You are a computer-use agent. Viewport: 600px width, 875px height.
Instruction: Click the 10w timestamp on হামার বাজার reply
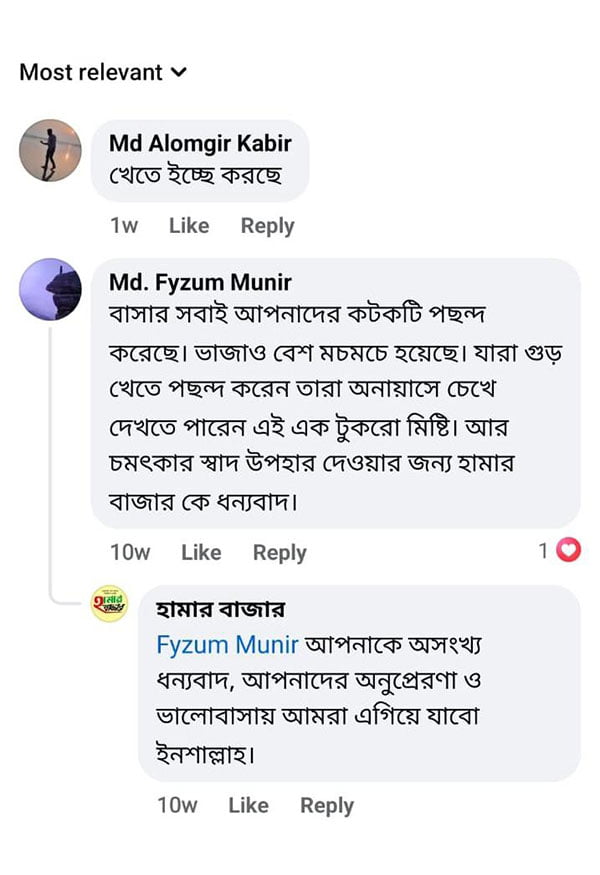(x=177, y=805)
